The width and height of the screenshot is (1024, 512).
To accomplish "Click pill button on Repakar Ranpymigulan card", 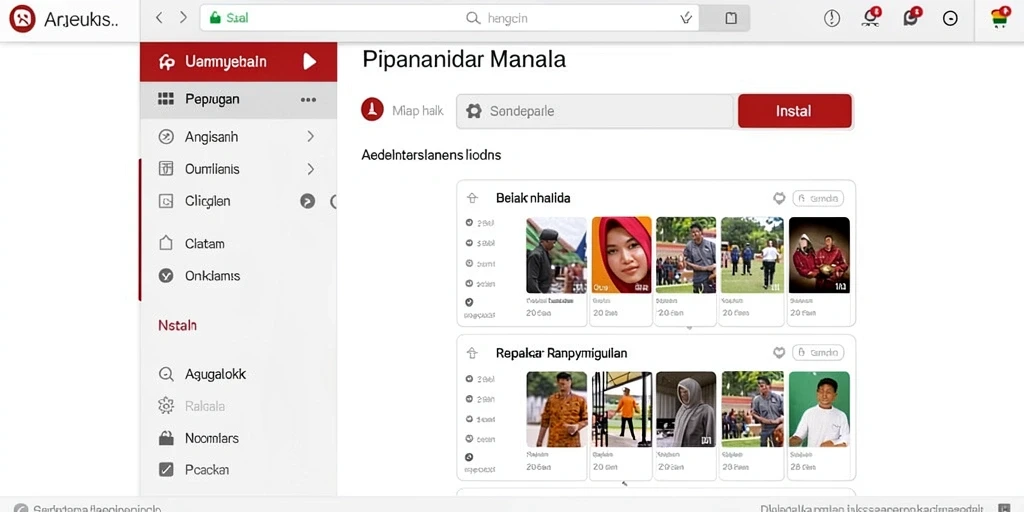I will [x=818, y=353].
